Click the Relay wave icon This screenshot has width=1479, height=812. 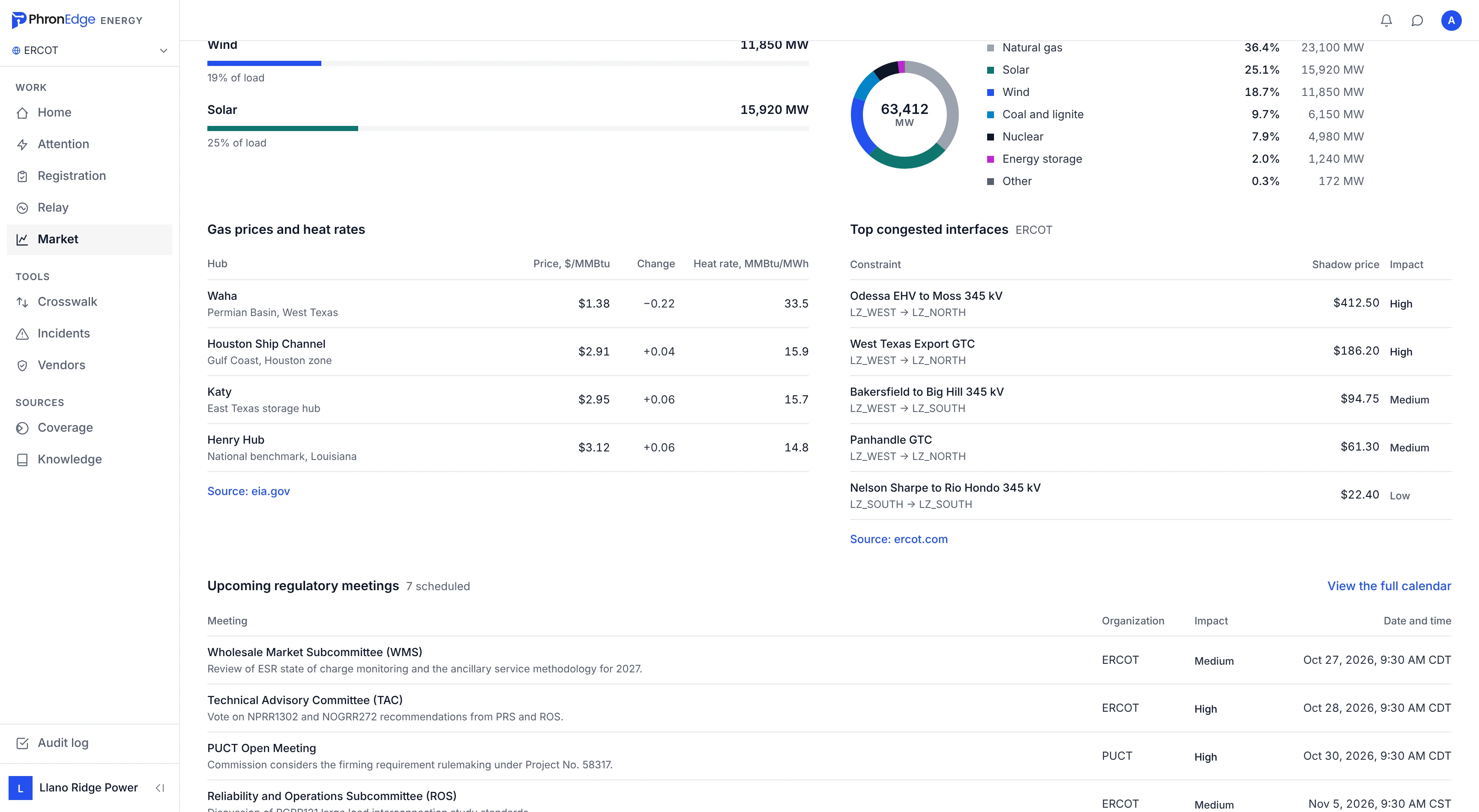pyautogui.click(x=22, y=208)
